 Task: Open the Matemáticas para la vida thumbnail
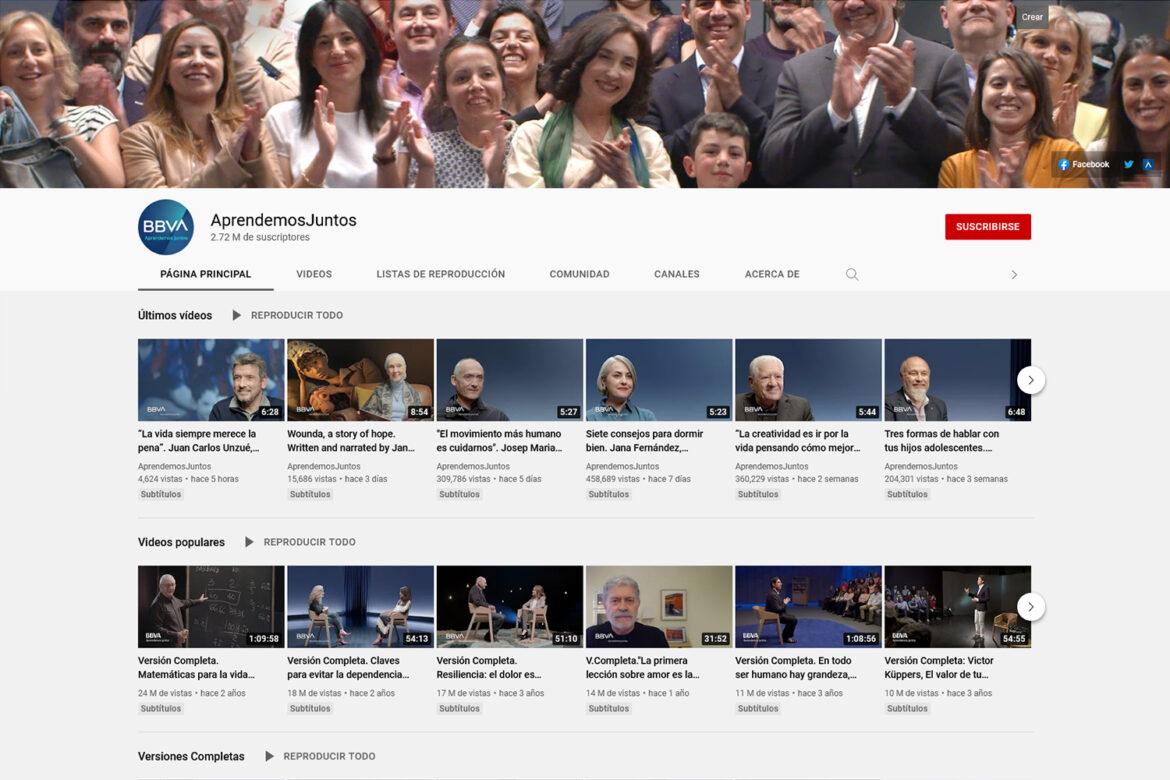211,606
